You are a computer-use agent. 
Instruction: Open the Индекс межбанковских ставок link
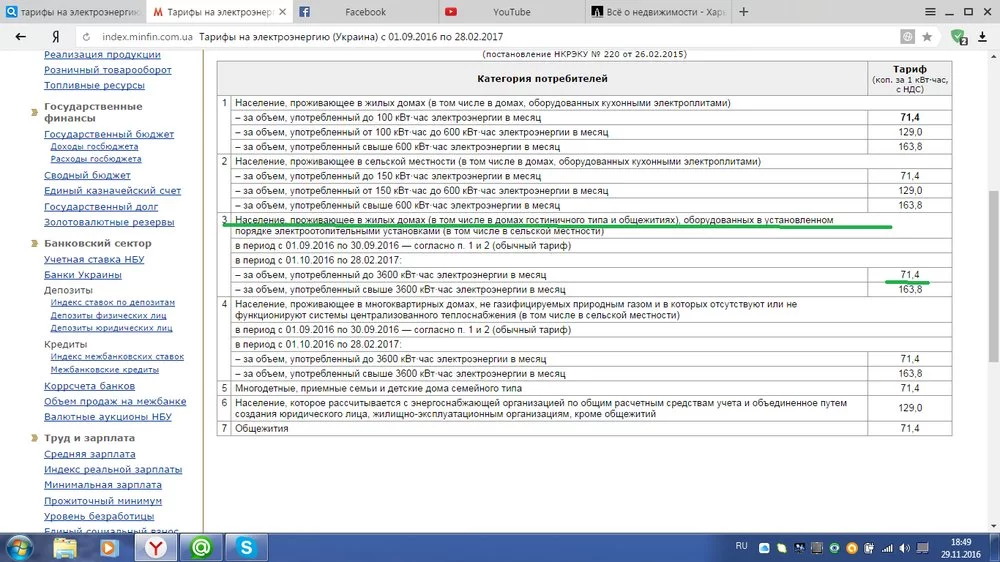117,357
